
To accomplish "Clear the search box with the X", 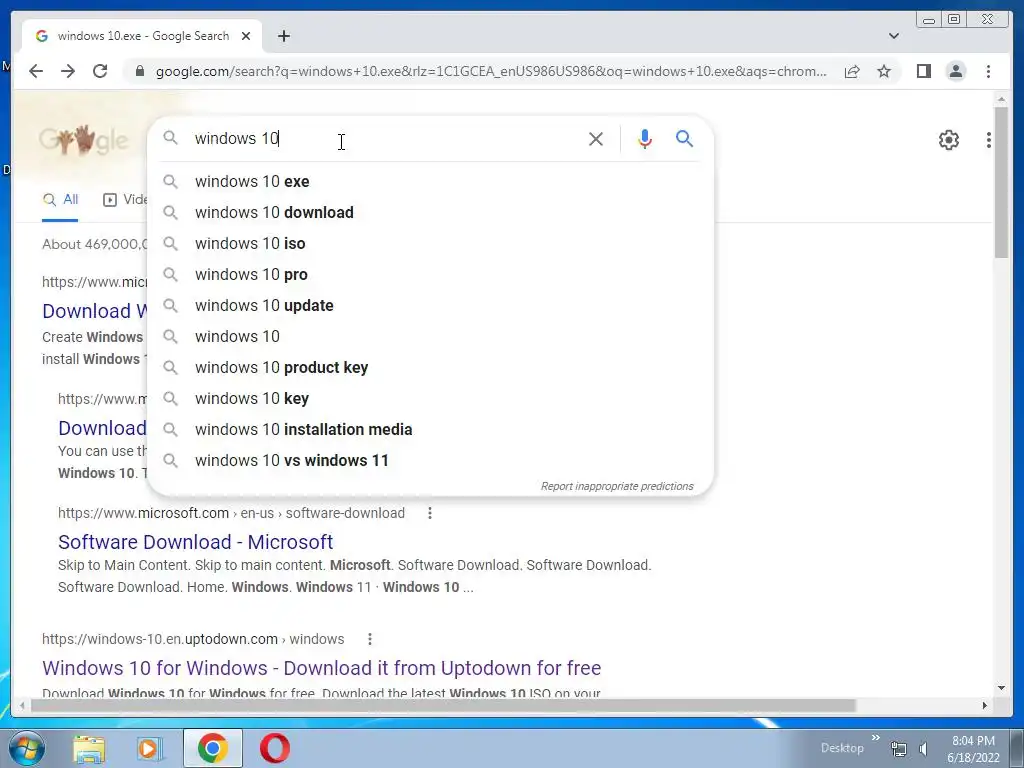I will point(596,138).
